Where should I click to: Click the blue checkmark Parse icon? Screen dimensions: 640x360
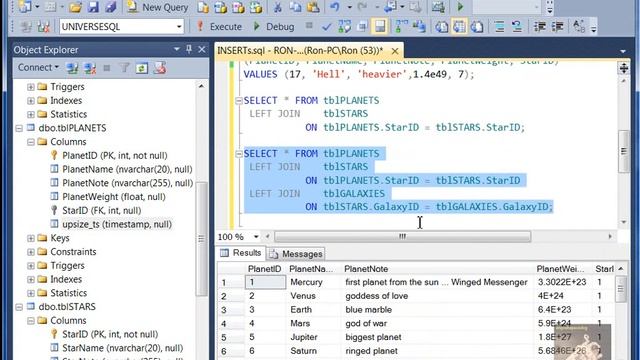(x=327, y=27)
